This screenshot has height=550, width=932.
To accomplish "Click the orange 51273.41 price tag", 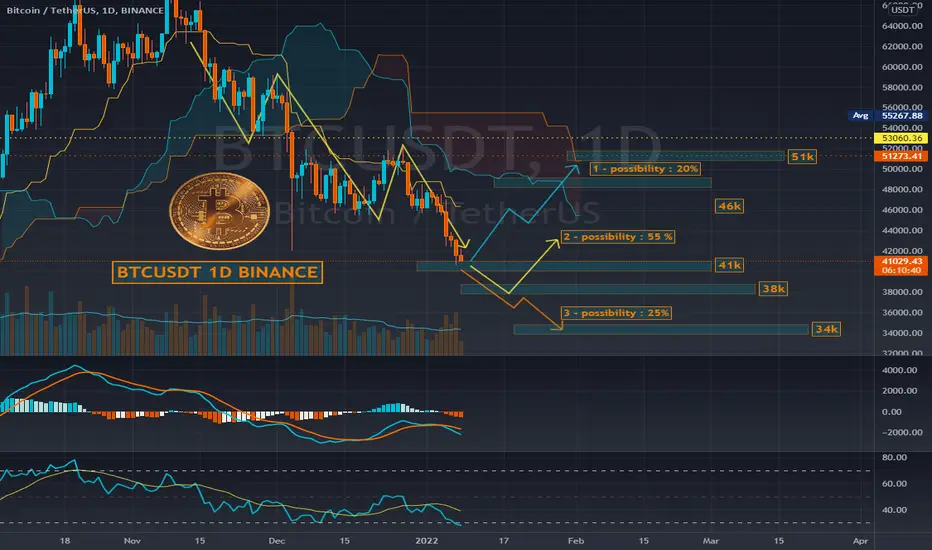I will click(x=901, y=156).
